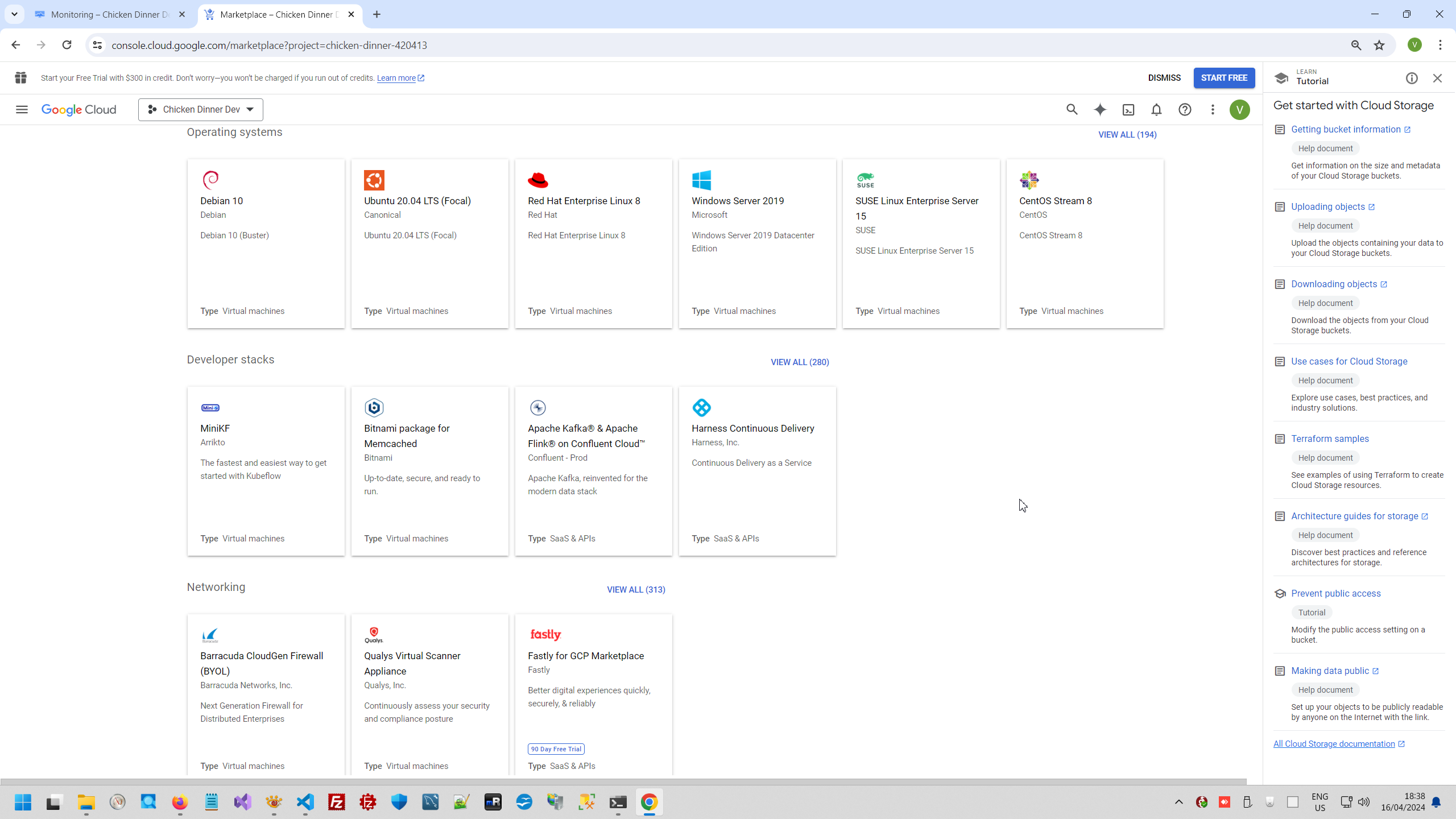The height and width of the screenshot is (819, 1456).
Task: Click the START FREE button
Action: [1224, 78]
